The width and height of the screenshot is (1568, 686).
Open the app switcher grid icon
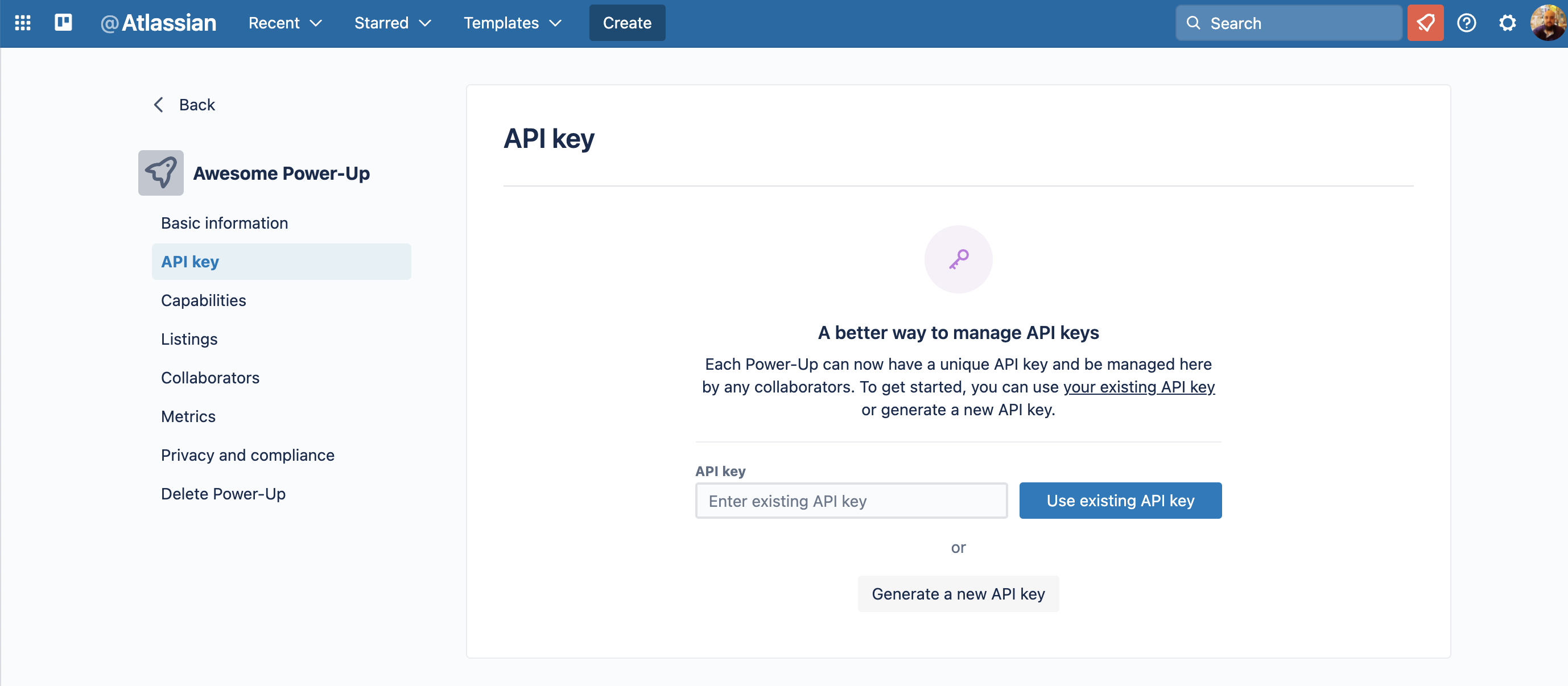pyautogui.click(x=23, y=23)
